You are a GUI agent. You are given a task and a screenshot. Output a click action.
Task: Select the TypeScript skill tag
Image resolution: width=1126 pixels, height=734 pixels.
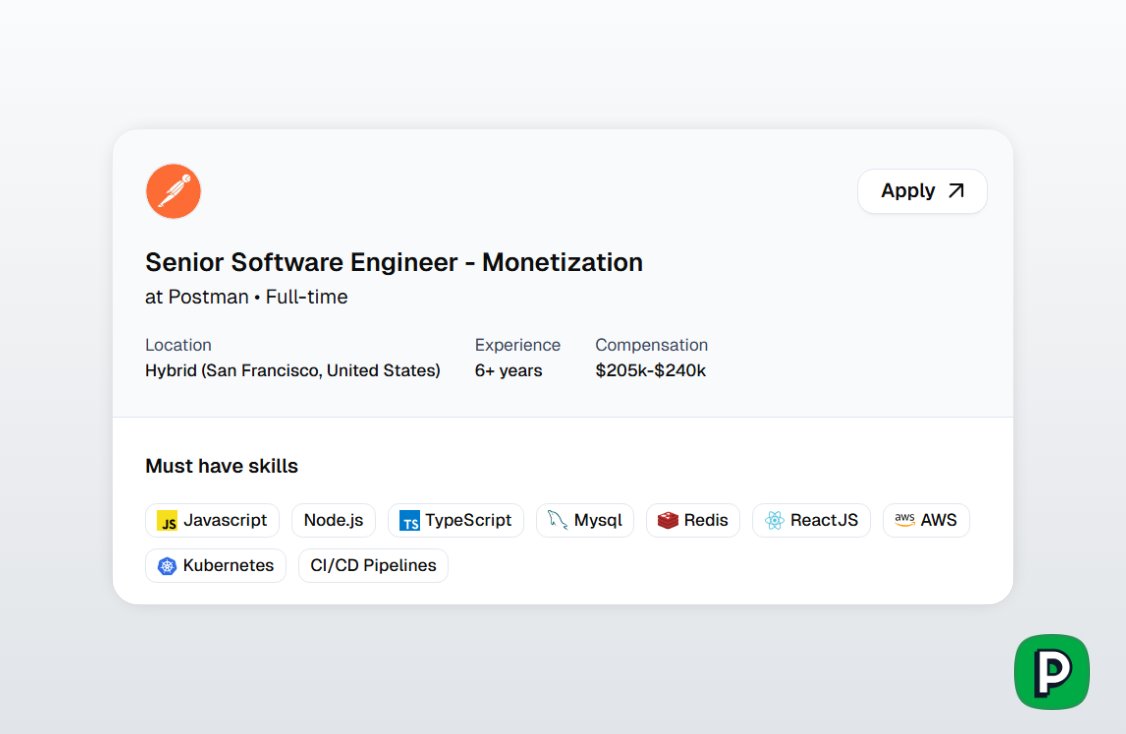pos(455,520)
